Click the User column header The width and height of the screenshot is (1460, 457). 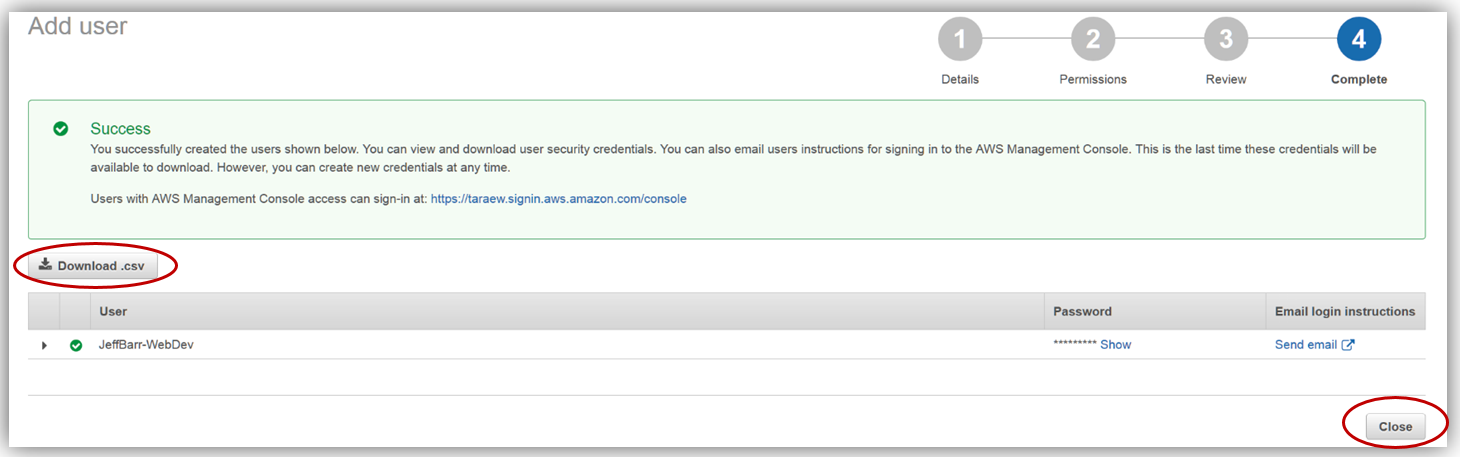(x=113, y=311)
